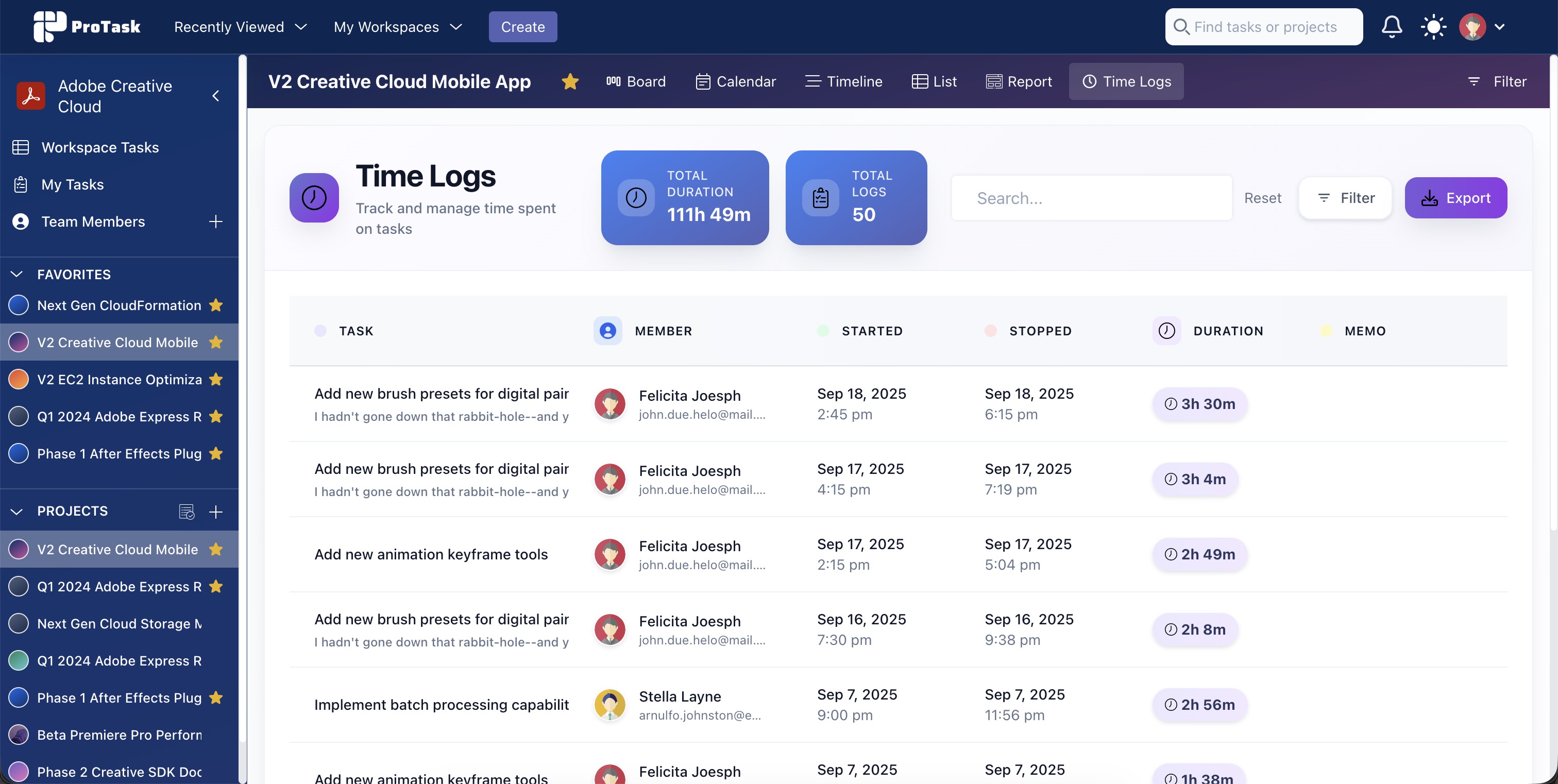Add a new project with plus icon

click(x=215, y=512)
